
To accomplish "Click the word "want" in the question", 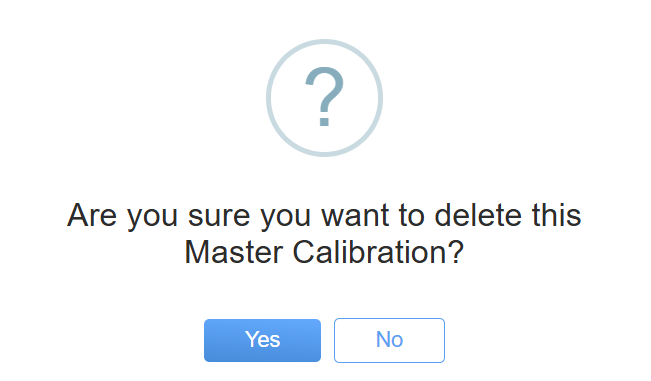I will pyautogui.click(x=355, y=216).
